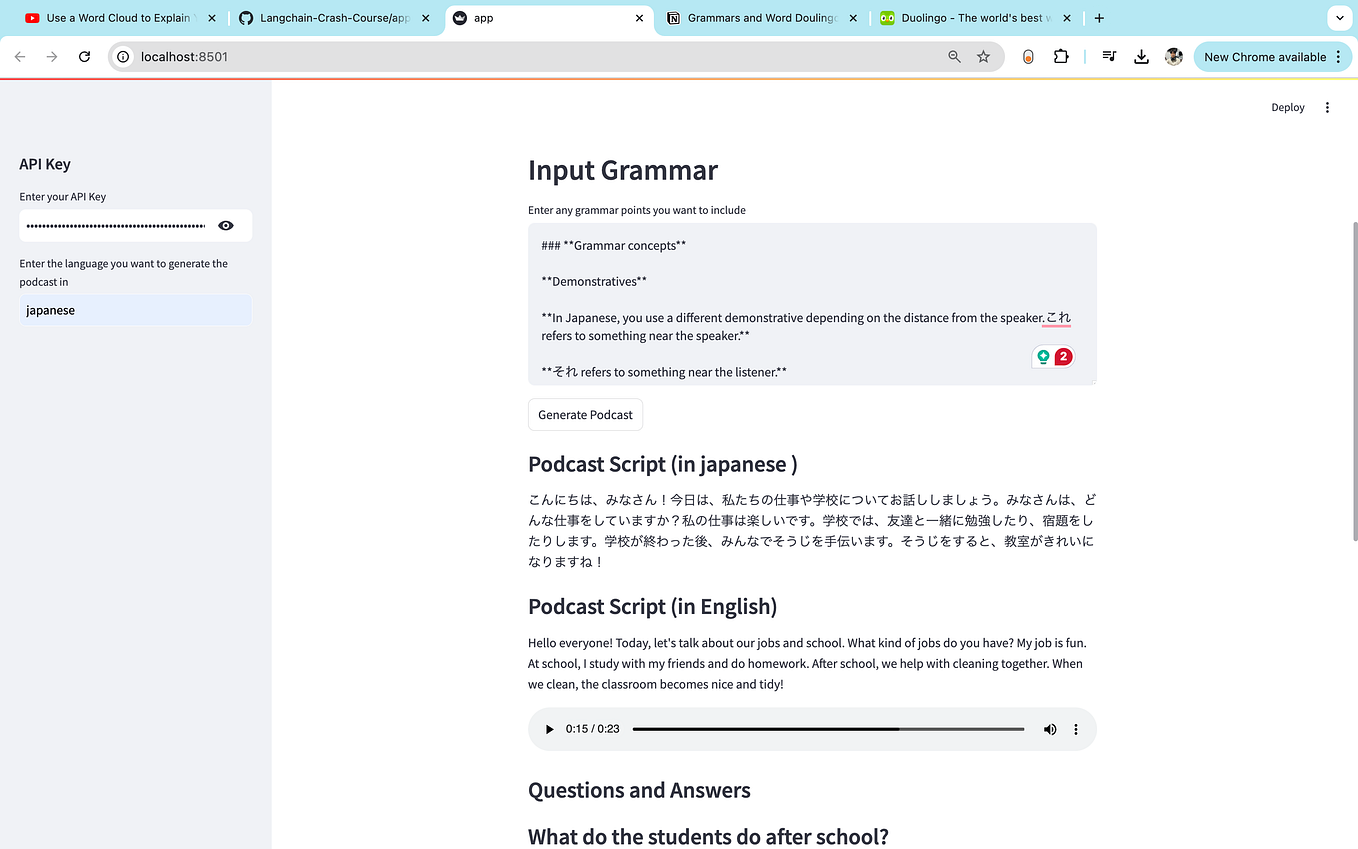Open the tab search chevron at top right
The width and height of the screenshot is (1358, 849).
click(x=1339, y=17)
